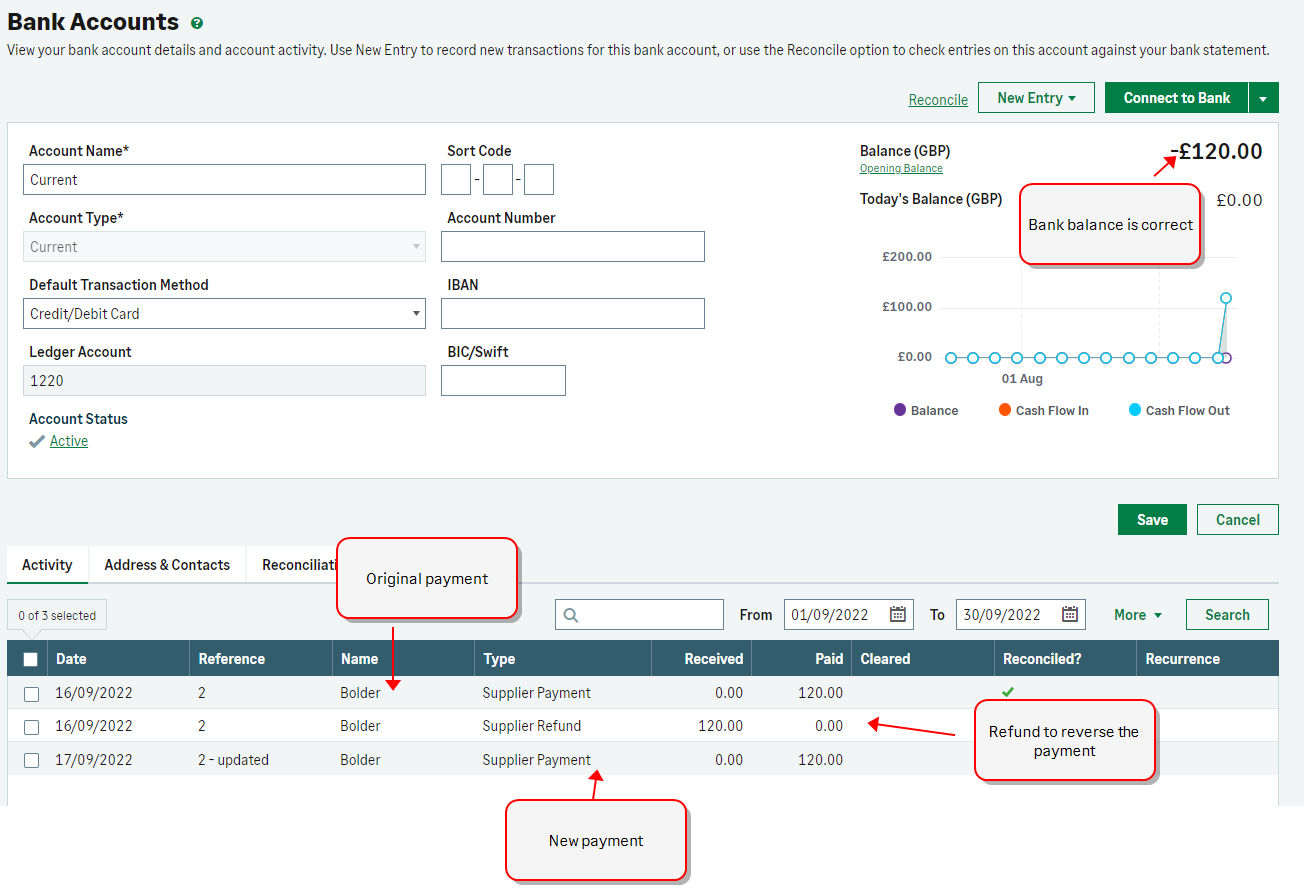Screen dimensions: 1304x895
Task: Click the magnifier icon in activity search box
Action: click(571, 615)
